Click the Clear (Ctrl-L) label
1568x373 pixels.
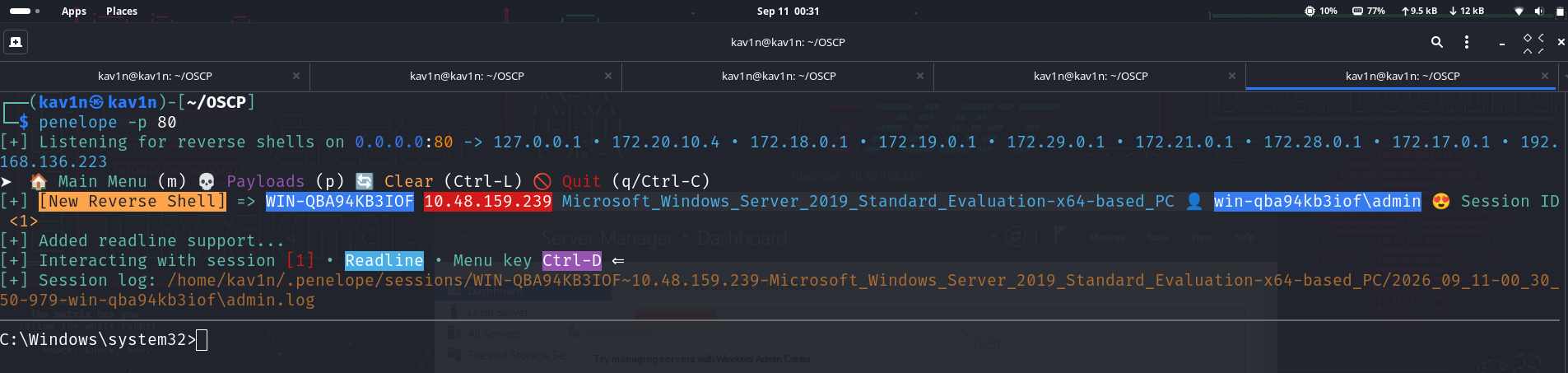[x=453, y=181]
